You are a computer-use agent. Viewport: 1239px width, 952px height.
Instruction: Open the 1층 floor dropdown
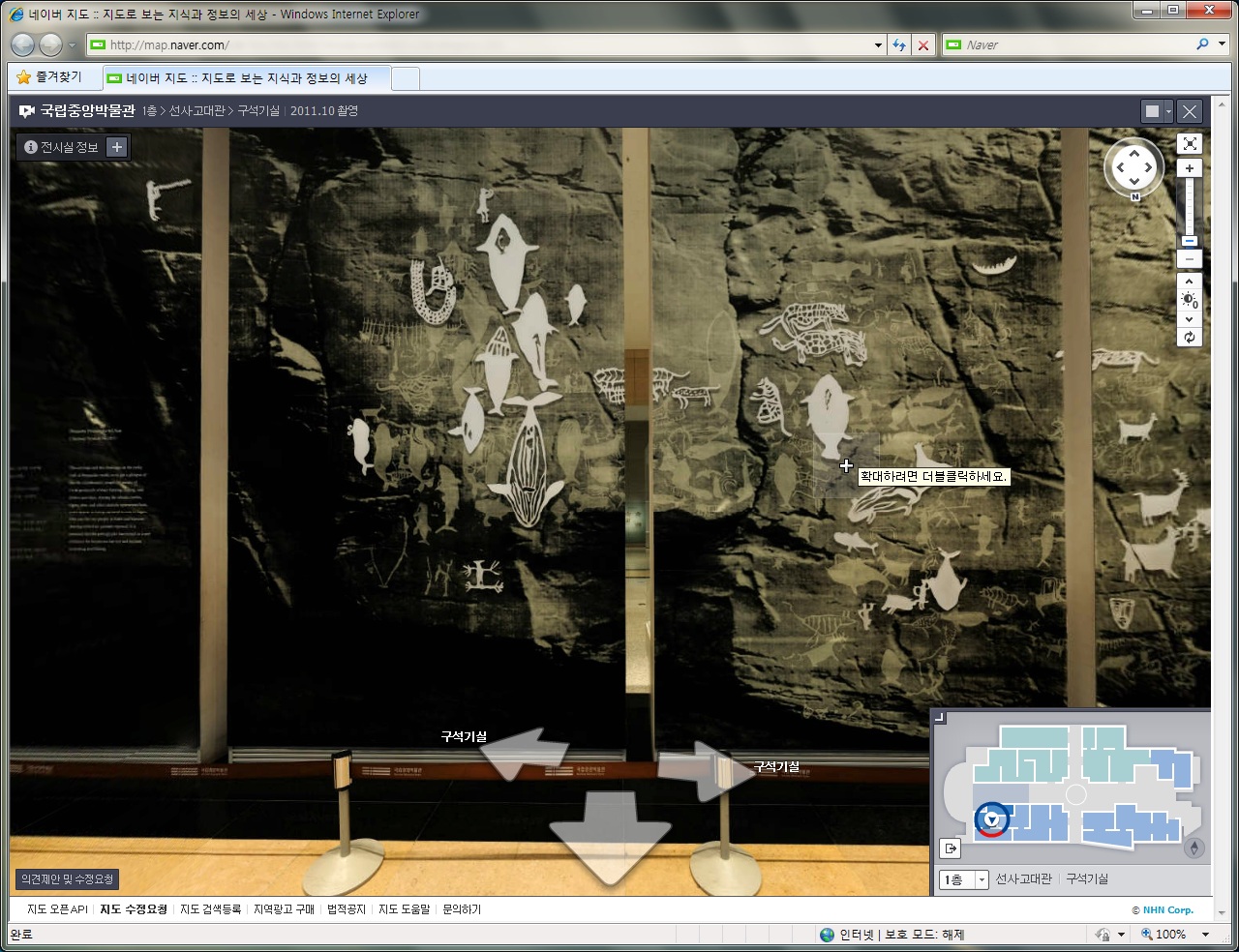964,879
